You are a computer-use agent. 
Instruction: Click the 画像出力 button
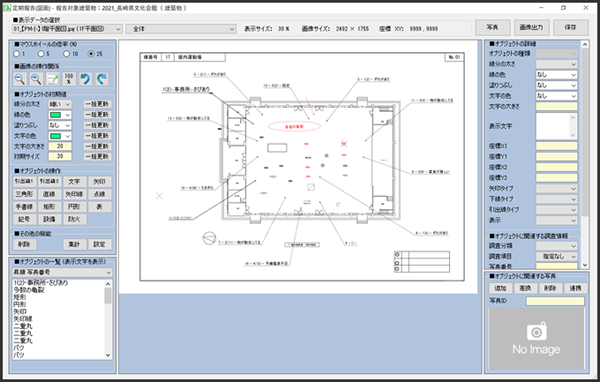tap(532, 27)
